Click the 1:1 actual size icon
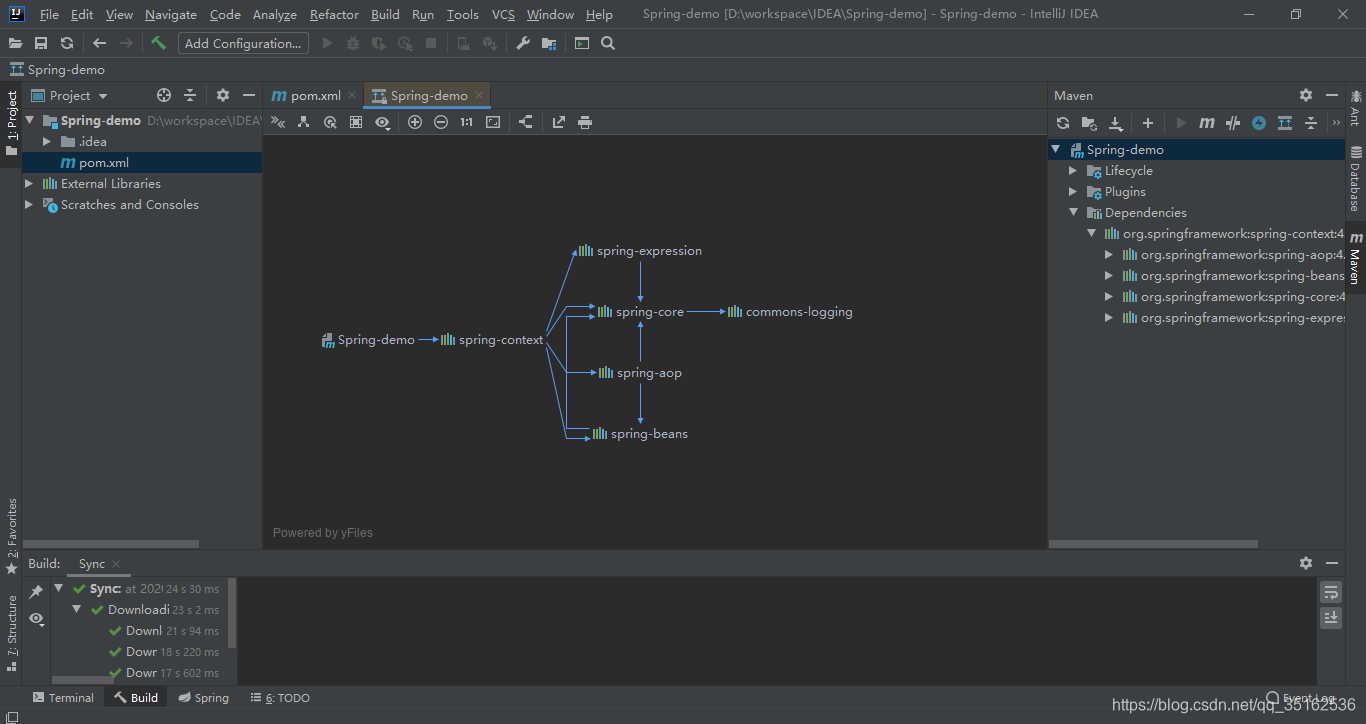This screenshot has height=724, width=1366. tap(467, 122)
